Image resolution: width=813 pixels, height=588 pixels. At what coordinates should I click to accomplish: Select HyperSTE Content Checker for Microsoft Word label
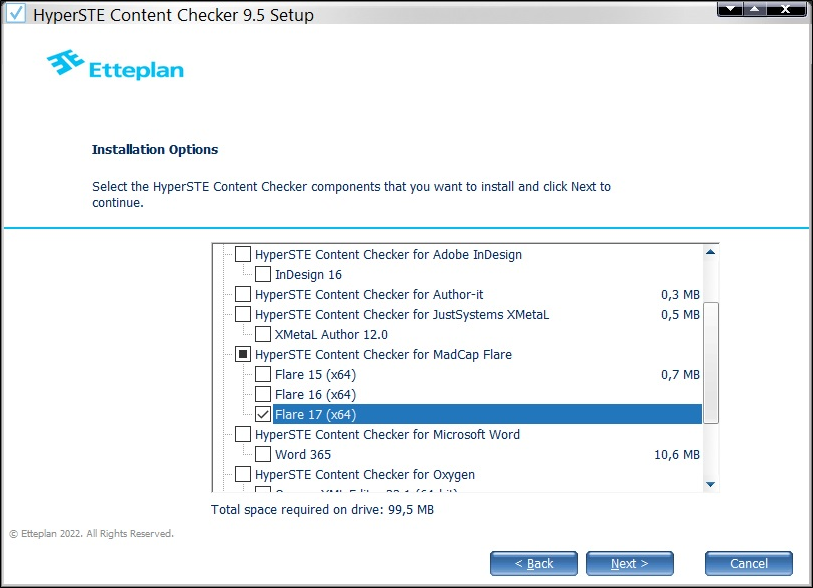click(x=387, y=435)
